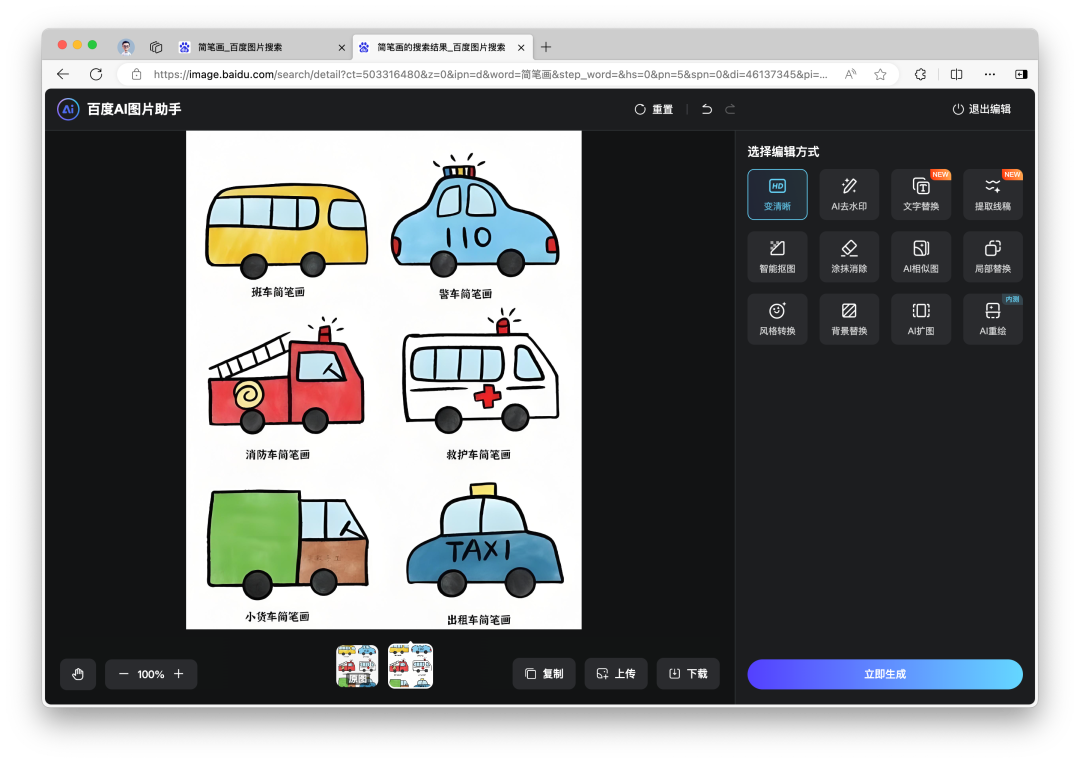Choose the AI重绘 redraw tool
The image size is (1080, 763).
[x=993, y=319]
